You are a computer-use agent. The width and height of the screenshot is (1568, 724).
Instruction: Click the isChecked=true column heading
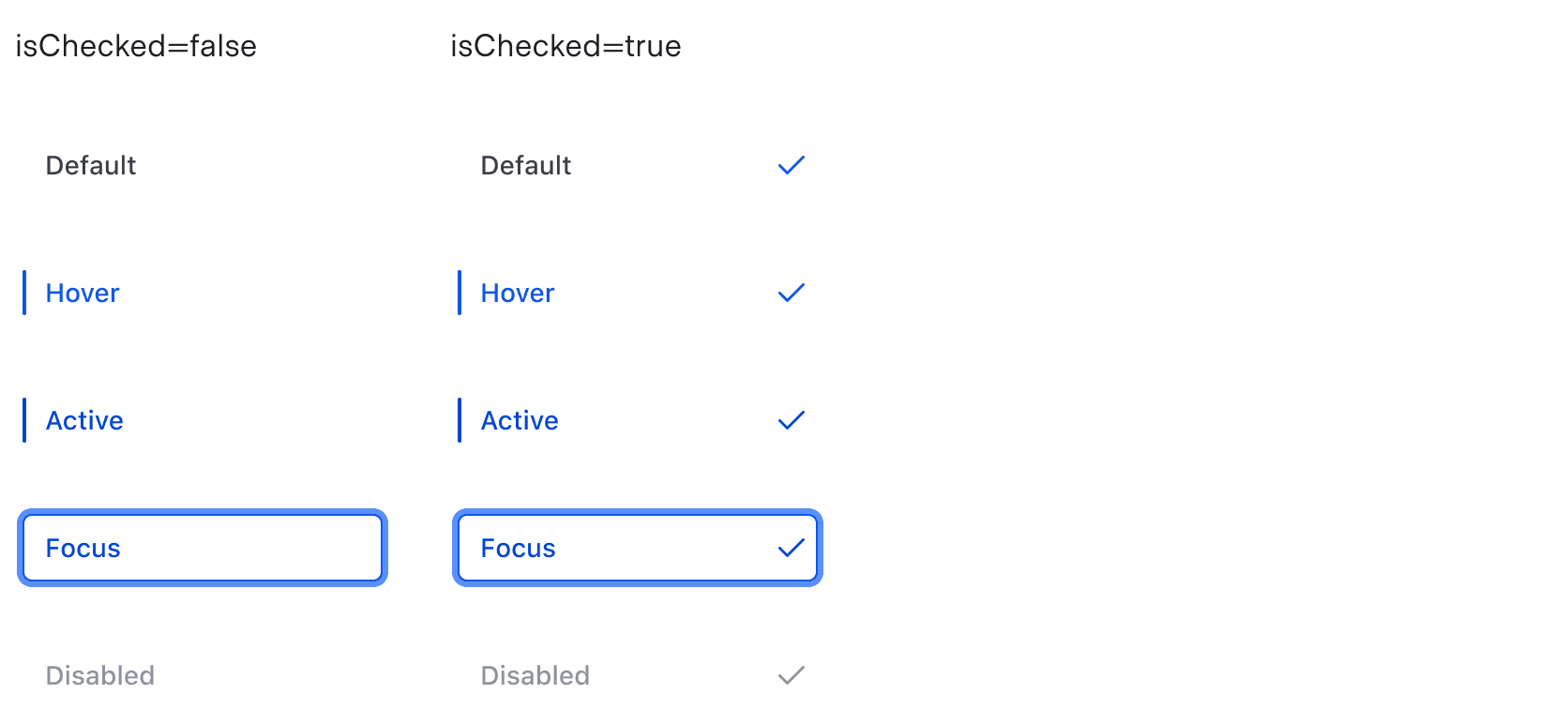[565, 46]
